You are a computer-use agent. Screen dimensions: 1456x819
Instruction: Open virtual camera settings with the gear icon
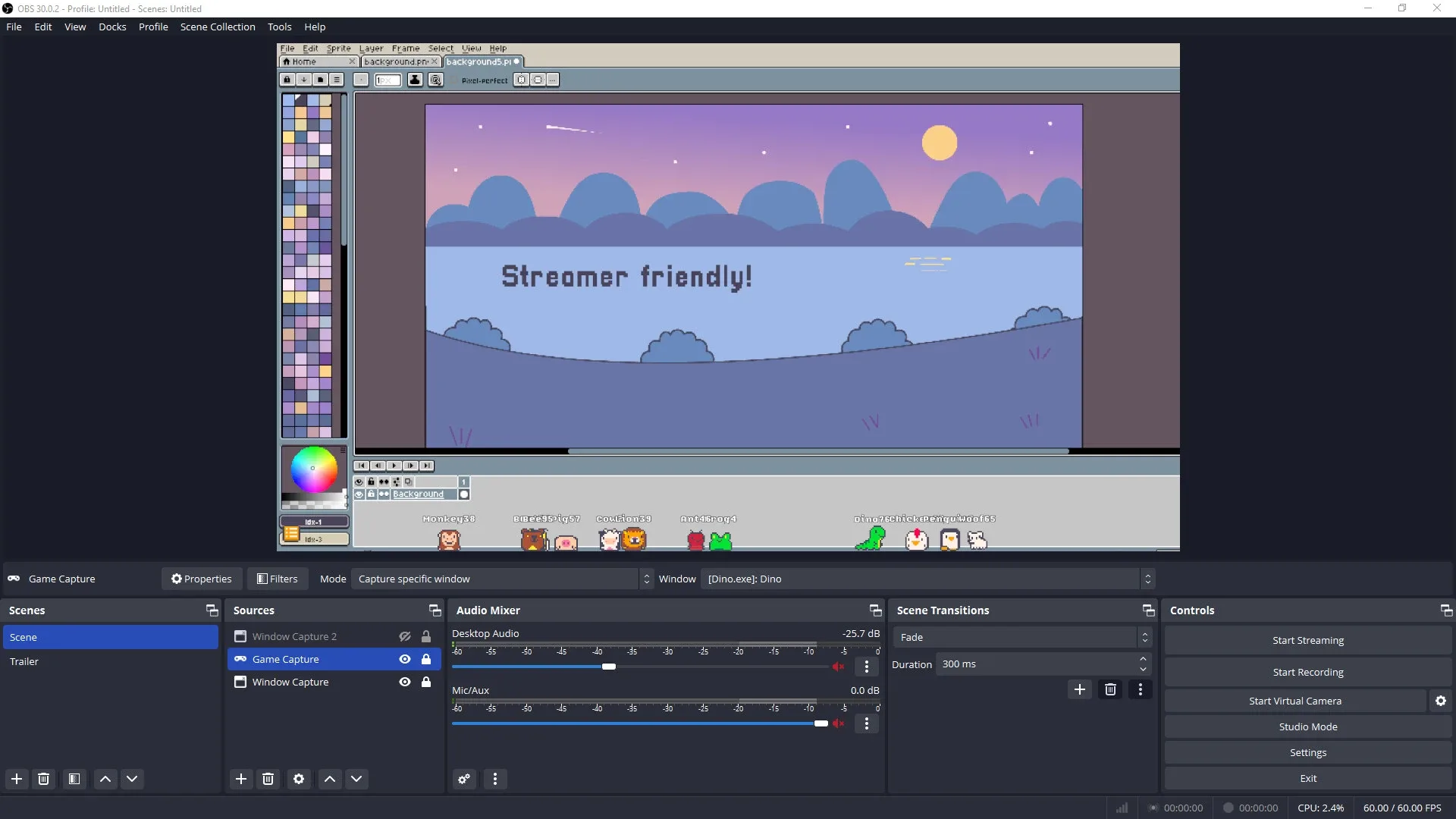1439,701
